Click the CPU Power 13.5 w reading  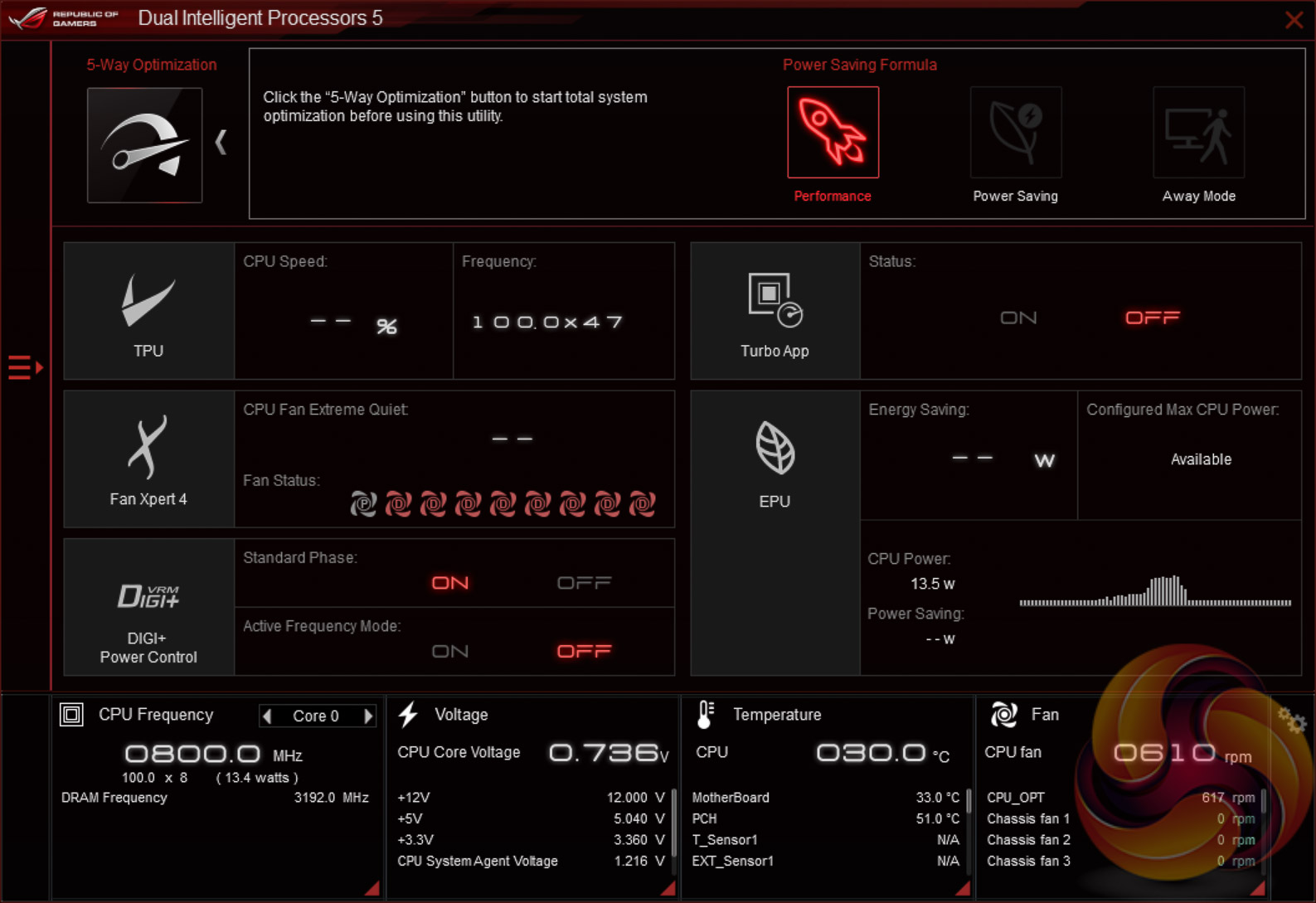click(933, 584)
